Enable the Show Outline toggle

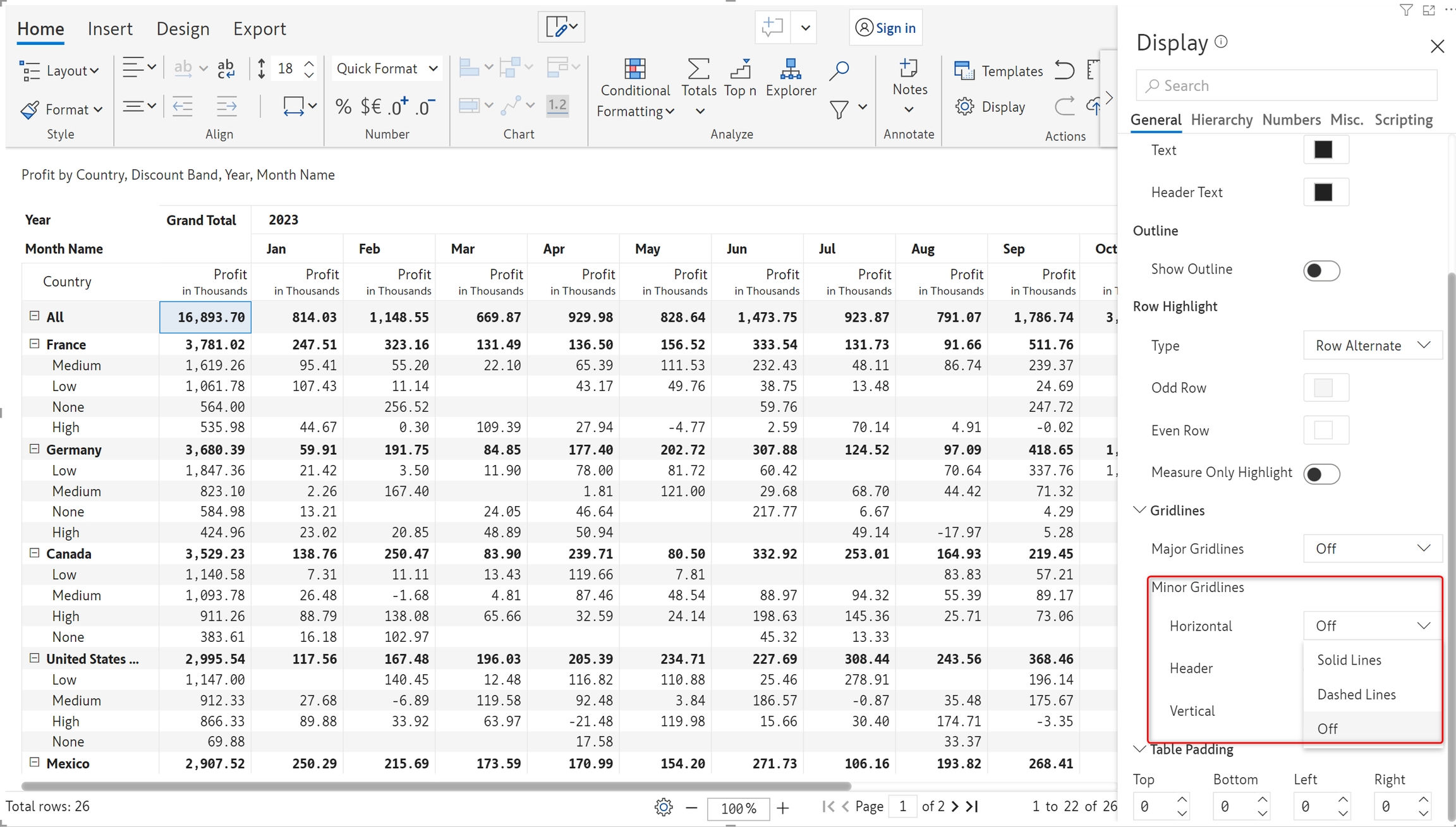tap(1321, 270)
